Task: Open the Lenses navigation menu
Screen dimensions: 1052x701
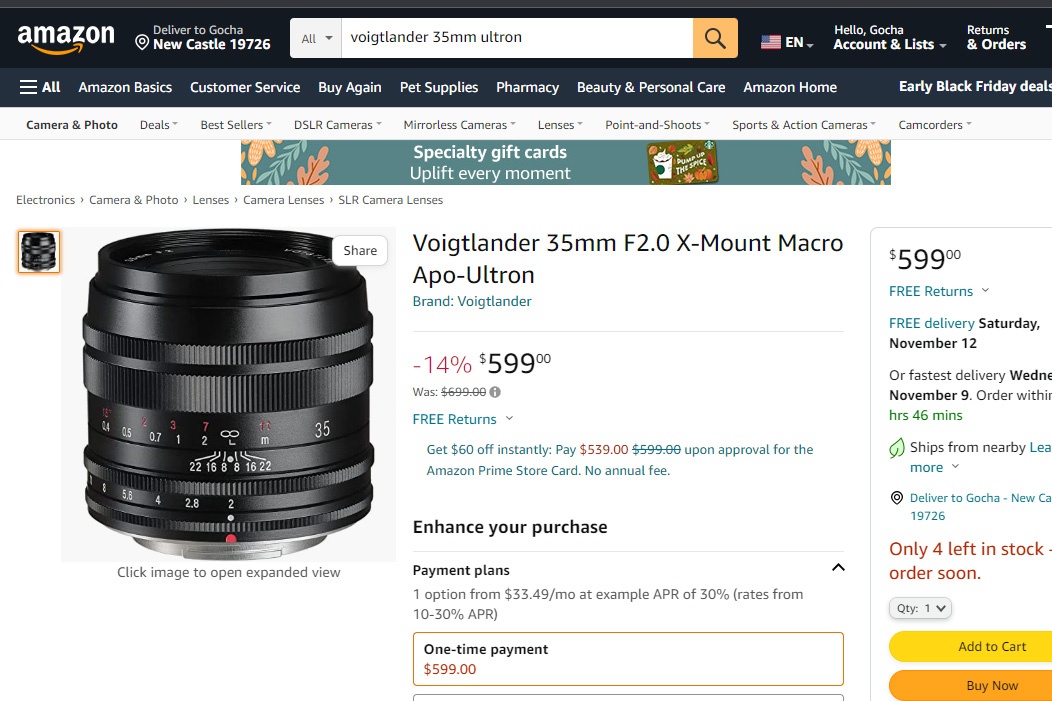Action: 560,125
